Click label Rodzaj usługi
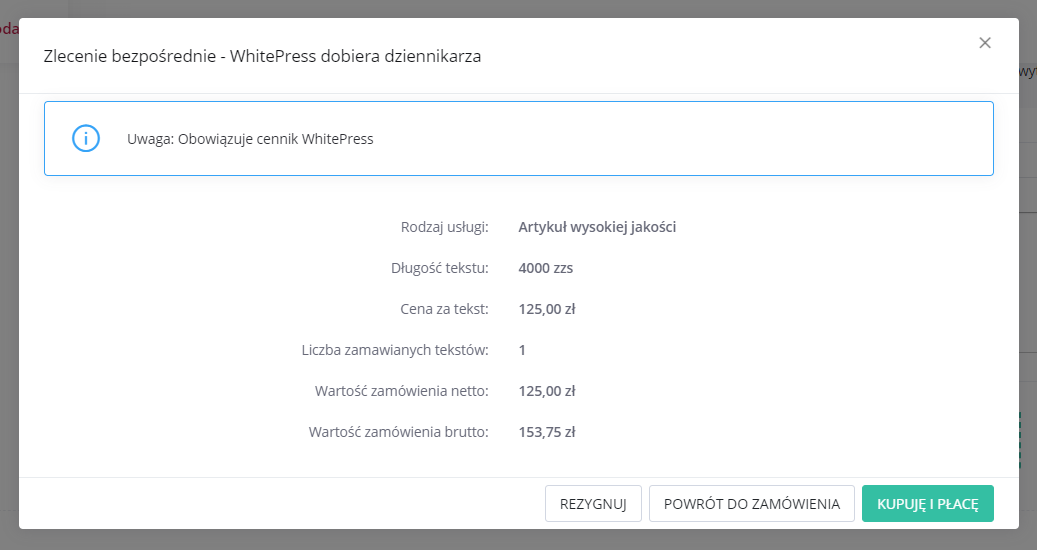1037x550 pixels. tap(444, 227)
